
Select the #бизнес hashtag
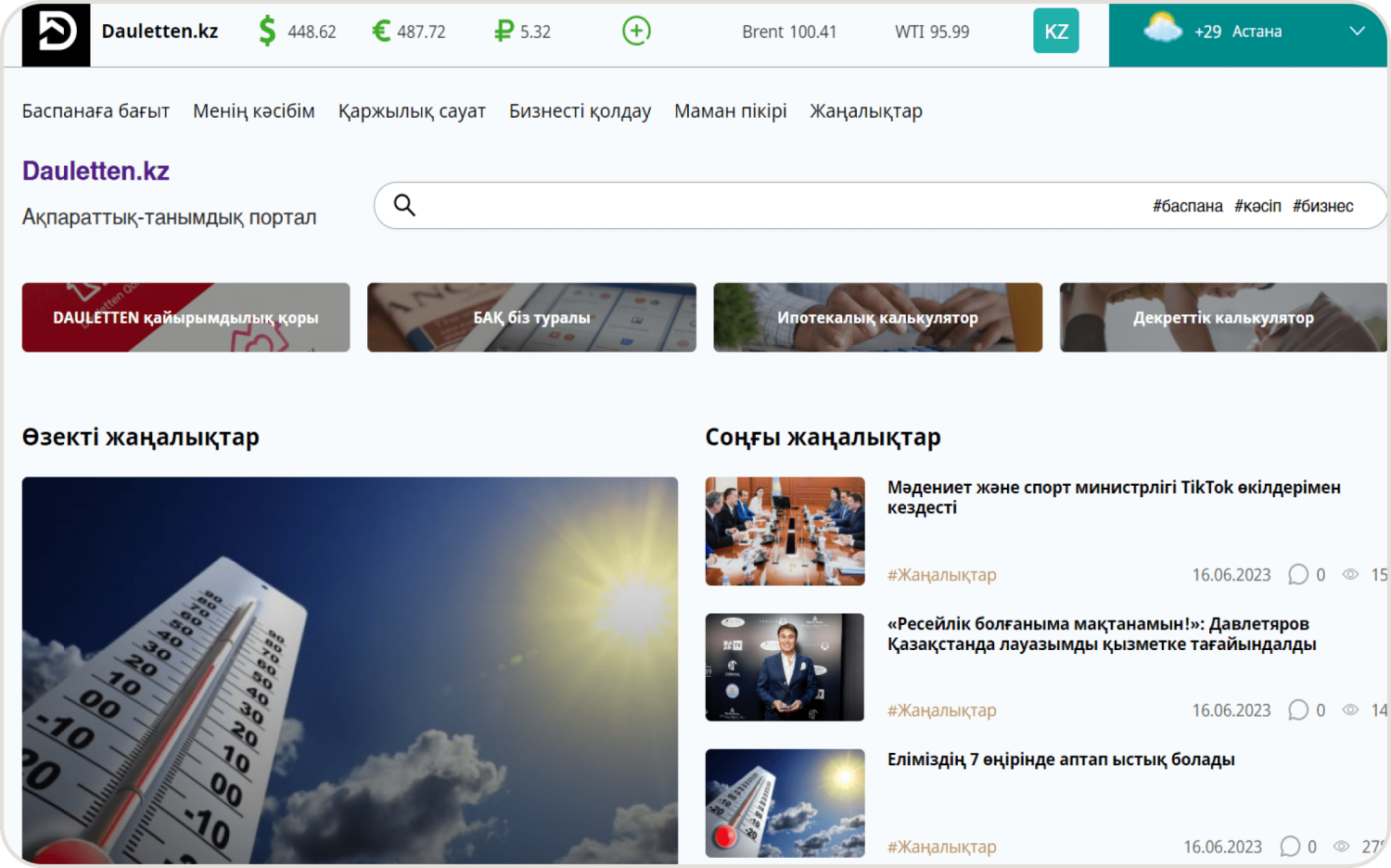tap(1323, 206)
